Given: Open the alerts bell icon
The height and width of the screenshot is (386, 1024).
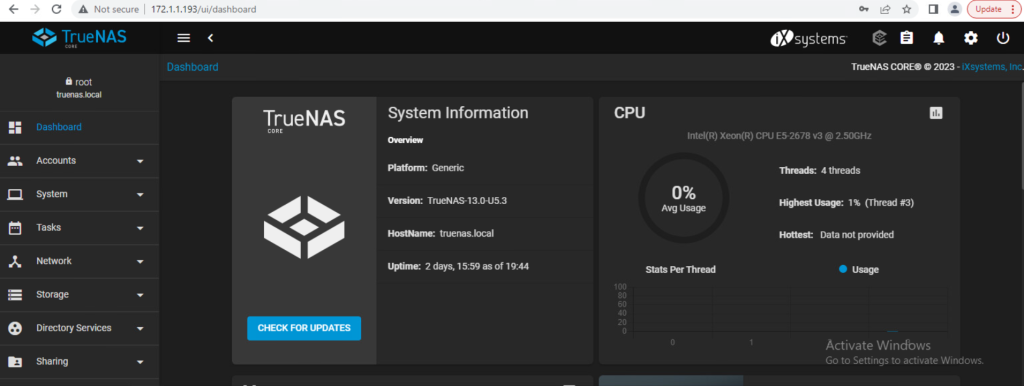Looking at the screenshot, I should [x=938, y=39].
